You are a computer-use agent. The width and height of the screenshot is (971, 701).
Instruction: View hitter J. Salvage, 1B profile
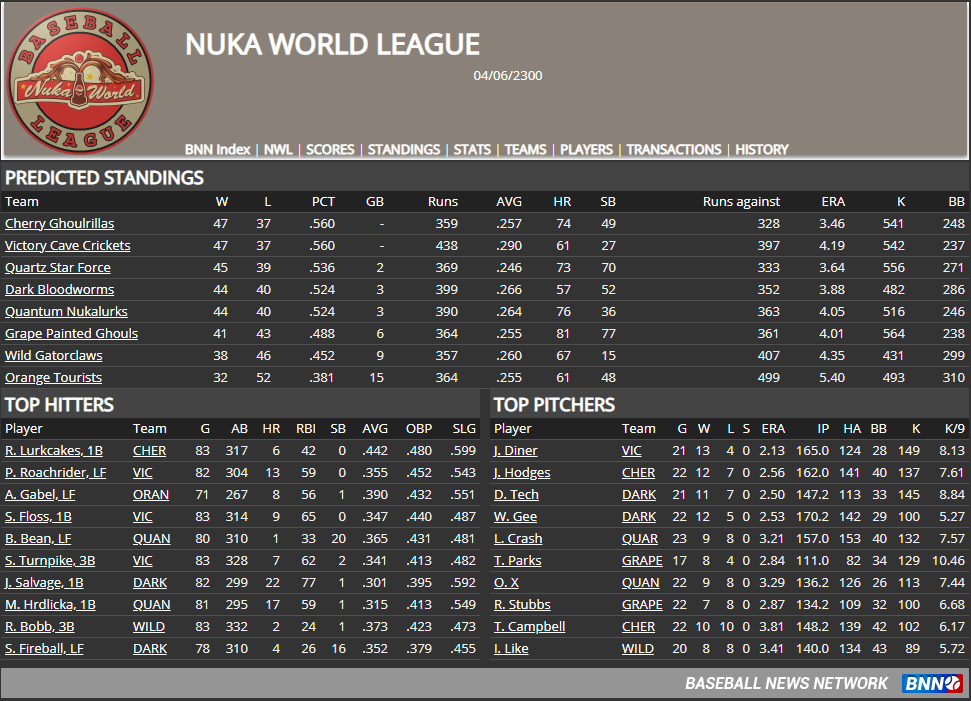coord(44,583)
